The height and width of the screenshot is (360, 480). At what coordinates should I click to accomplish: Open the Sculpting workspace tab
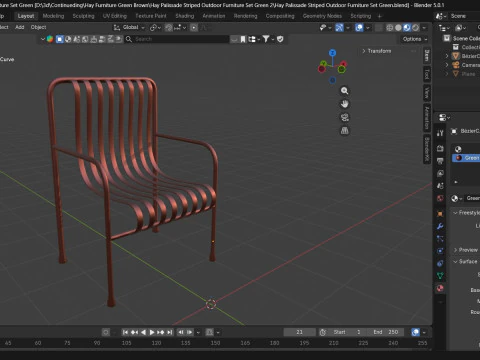(x=83, y=16)
